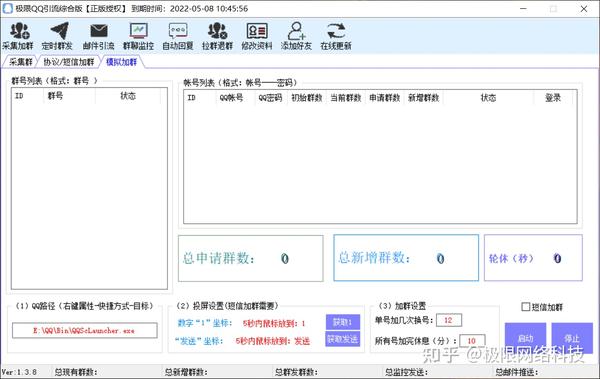
Task: Click the 5秒内鼠标放到：发送 red text
Action: pos(272,341)
